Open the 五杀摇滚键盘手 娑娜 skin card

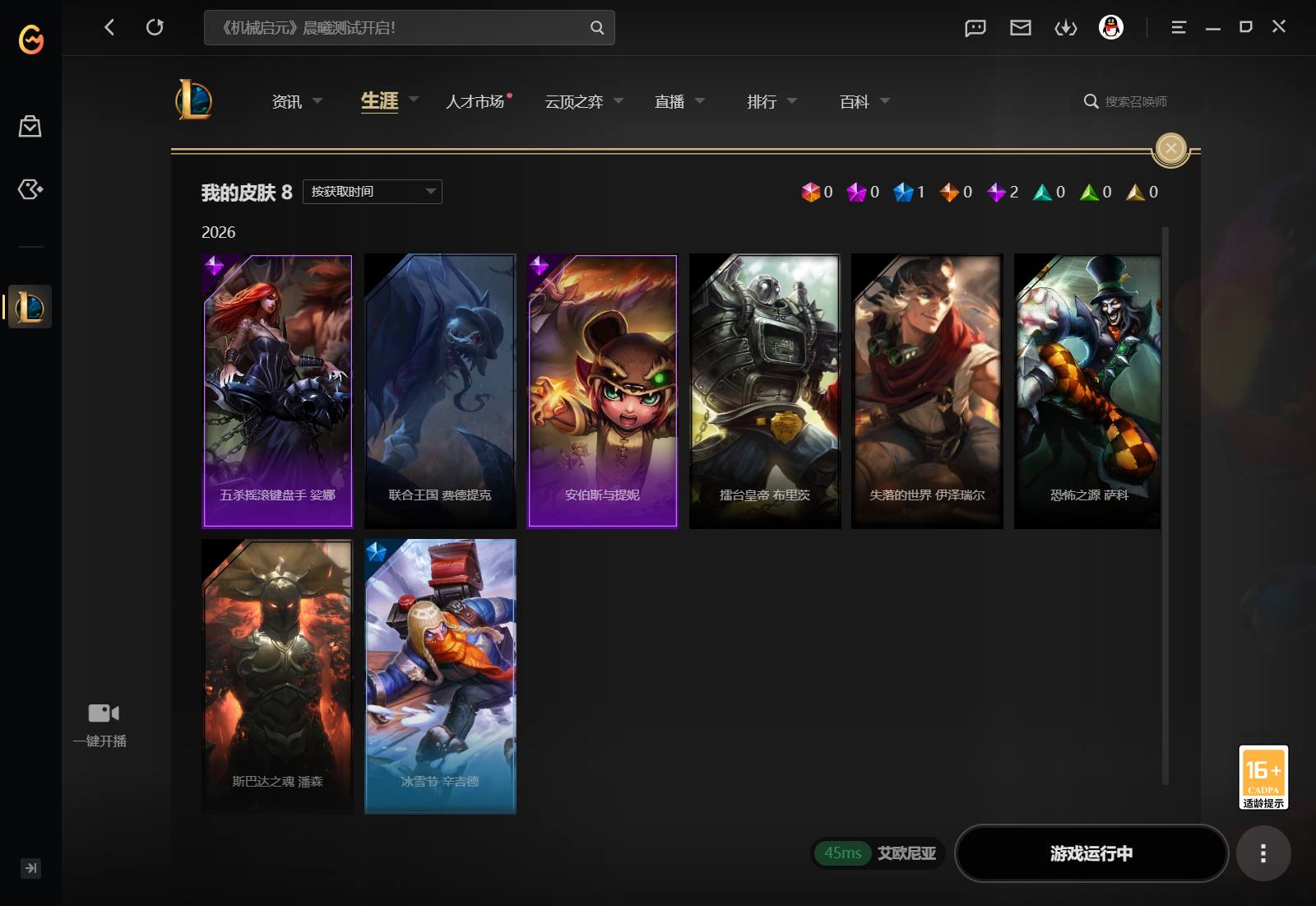pos(278,391)
